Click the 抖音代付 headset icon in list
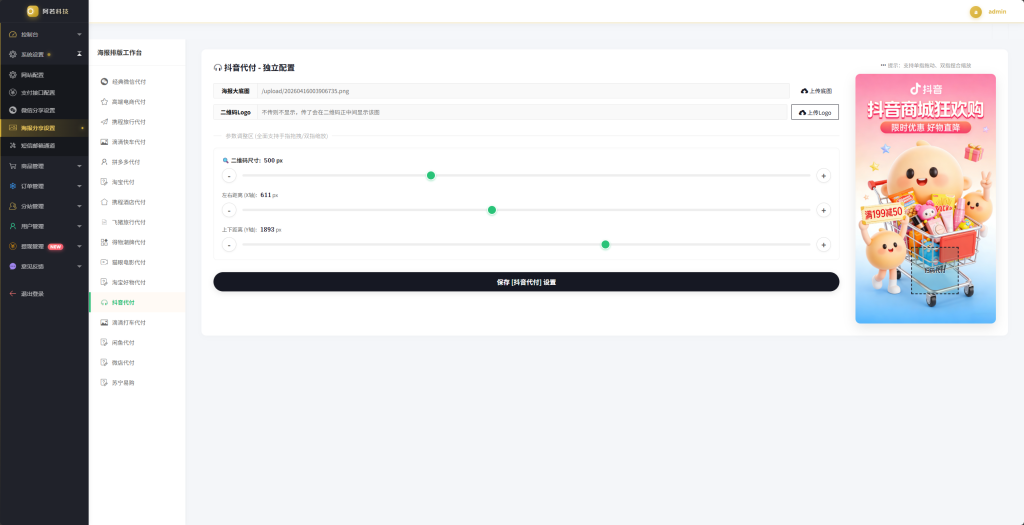This screenshot has height=525, width=1024. (x=104, y=302)
